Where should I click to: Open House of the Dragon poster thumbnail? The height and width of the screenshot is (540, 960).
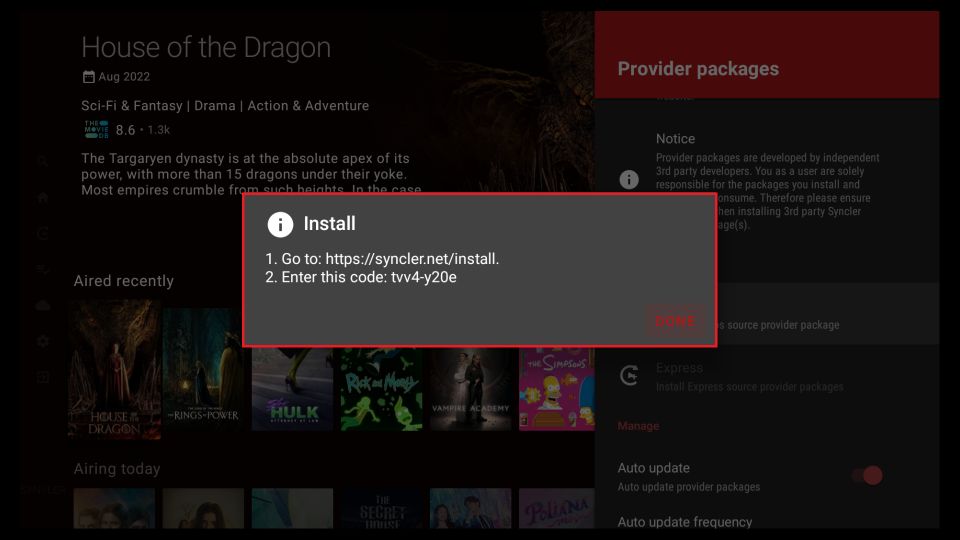pyautogui.click(x=114, y=370)
